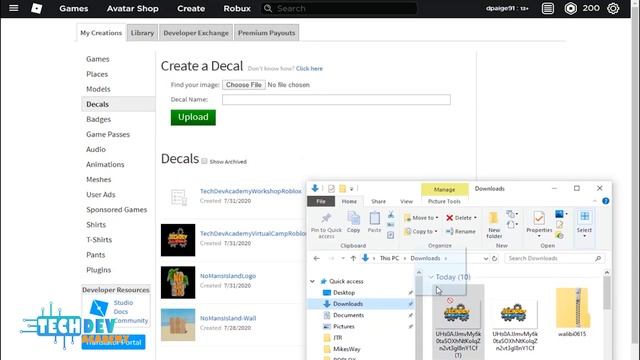Click the Cut scissors icon in ribbon
The width and height of the screenshot is (640, 360).
(391, 215)
